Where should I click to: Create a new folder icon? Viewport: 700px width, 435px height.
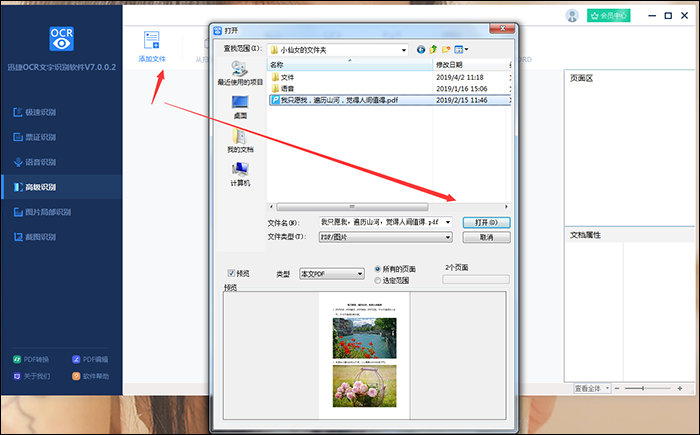pos(446,50)
